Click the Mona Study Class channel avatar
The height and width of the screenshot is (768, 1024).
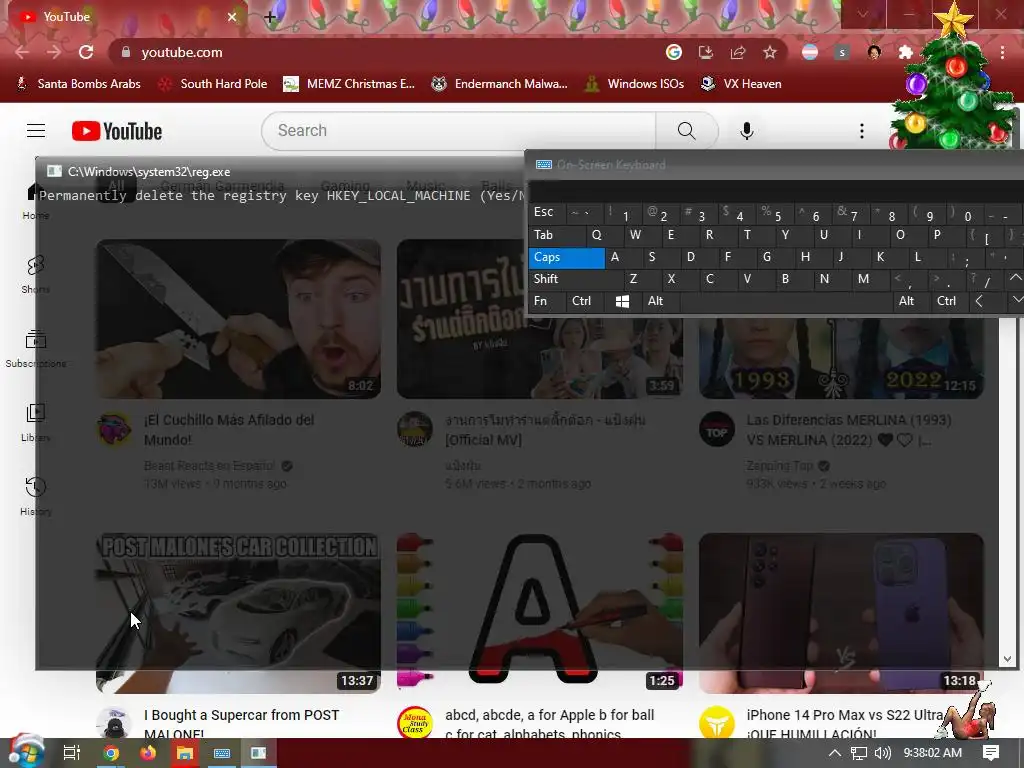tap(415, 723)
